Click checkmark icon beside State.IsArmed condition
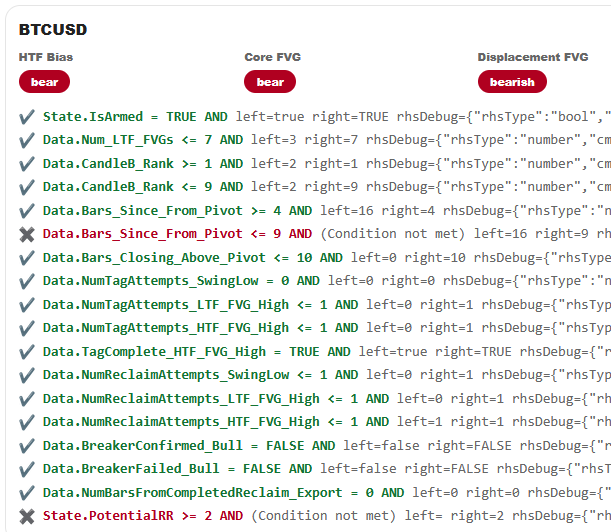This screenshot has width=611, height=532. [x=27, y=117]
